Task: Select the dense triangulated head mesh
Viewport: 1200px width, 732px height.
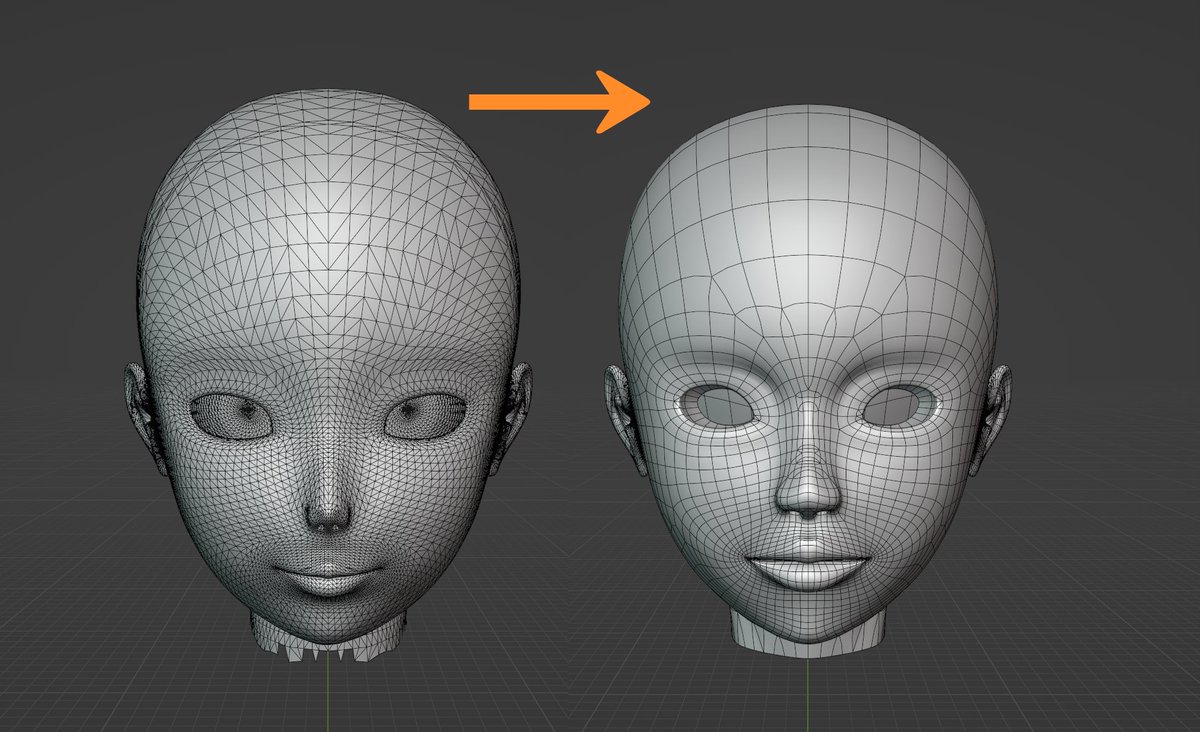Action: pos(328,375)
